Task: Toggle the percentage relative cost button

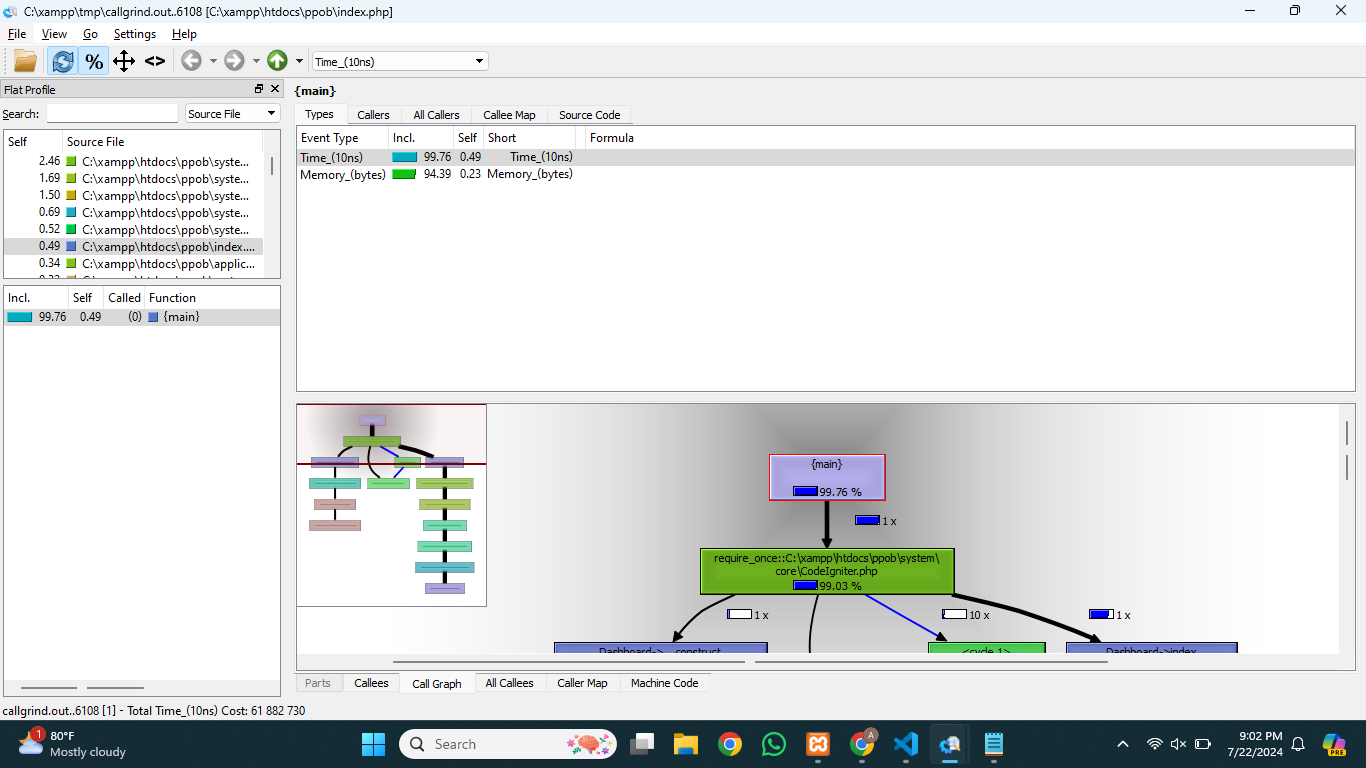Action: click(x=94, y=61)
